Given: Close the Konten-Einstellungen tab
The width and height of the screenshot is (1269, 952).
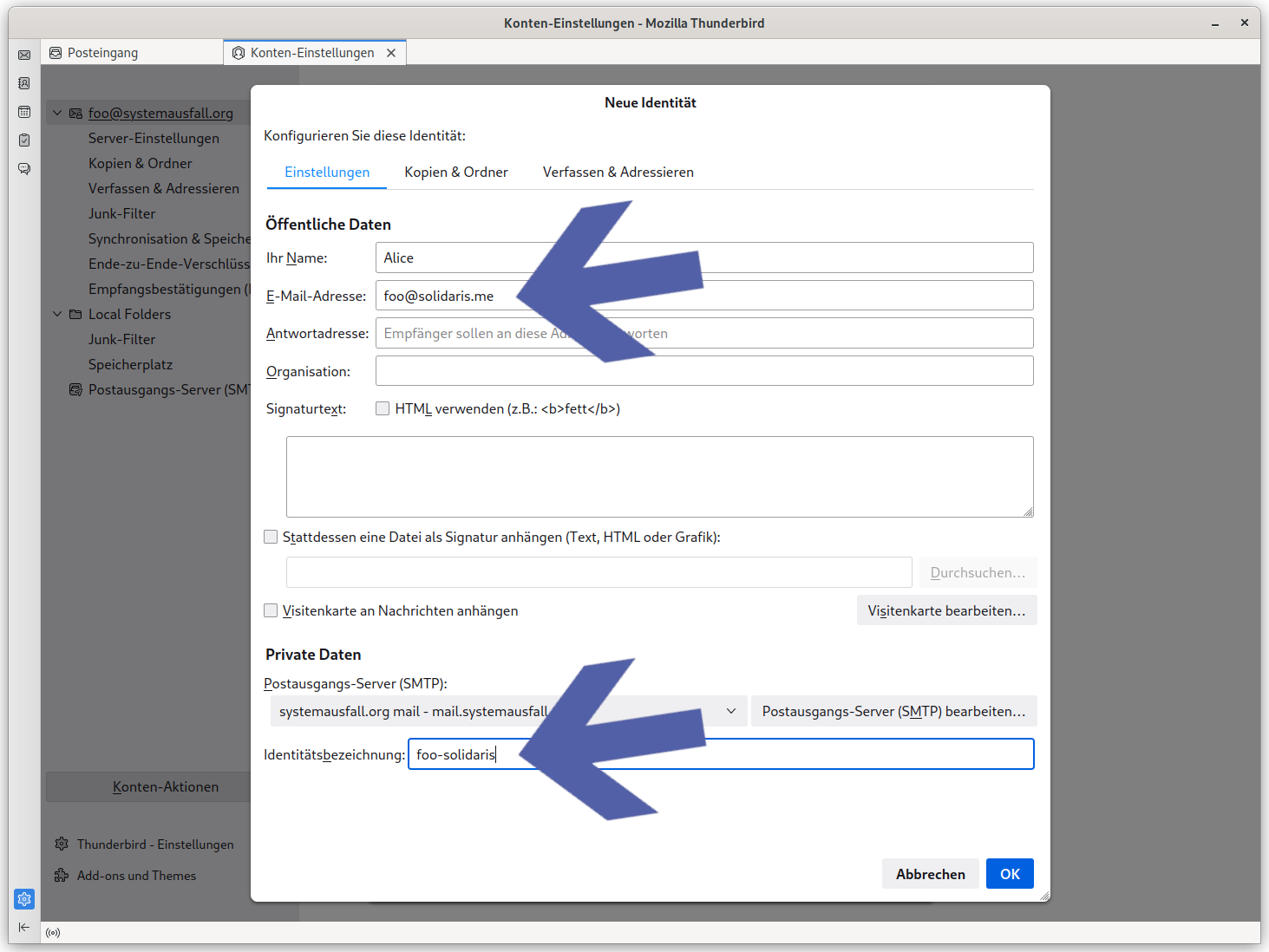Looking at the screenshot, I should tap(391, 53).
